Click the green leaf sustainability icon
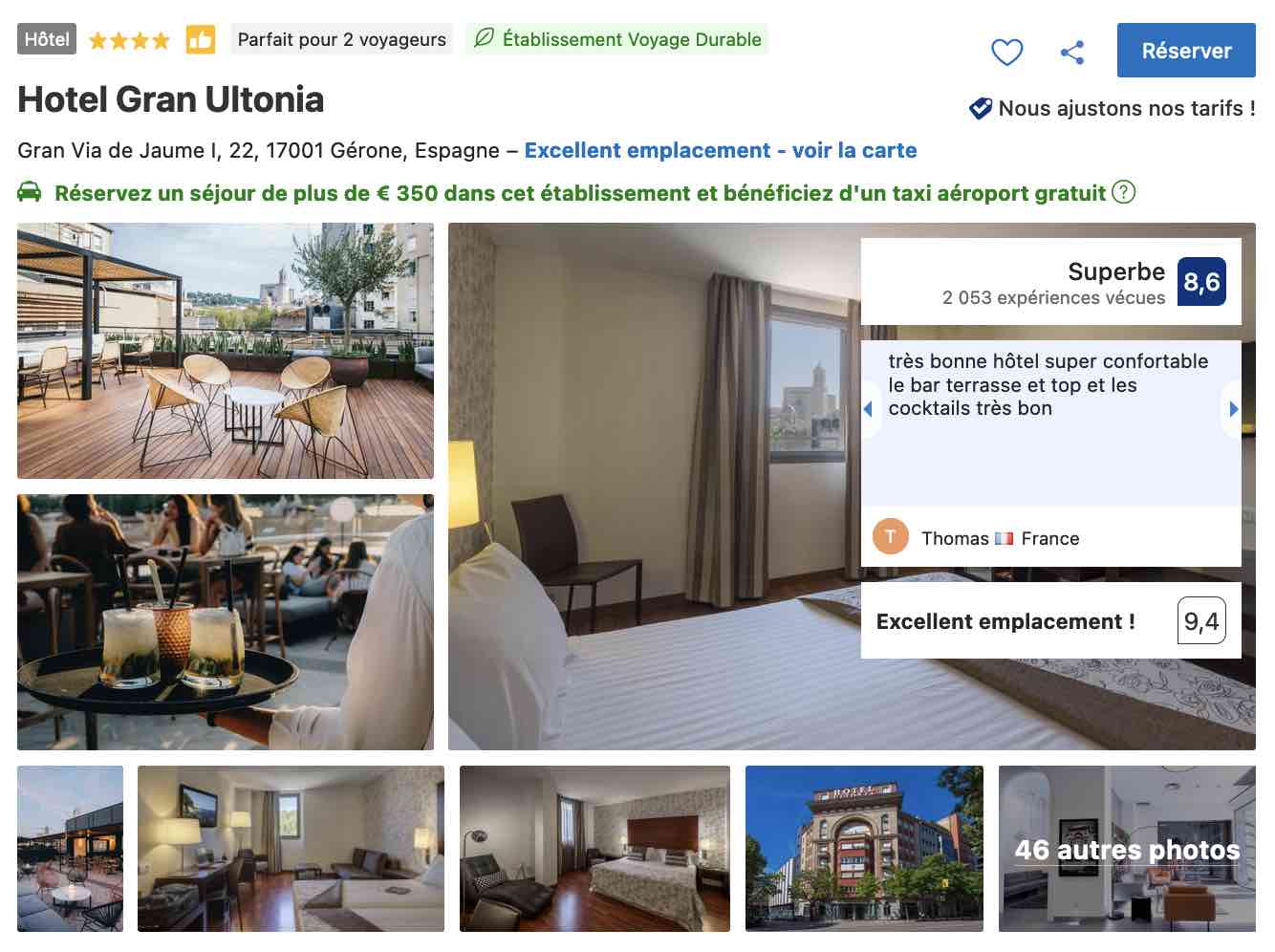This screenshot has width=1275, height=952. pyautogui.click(x=485, y=38)
